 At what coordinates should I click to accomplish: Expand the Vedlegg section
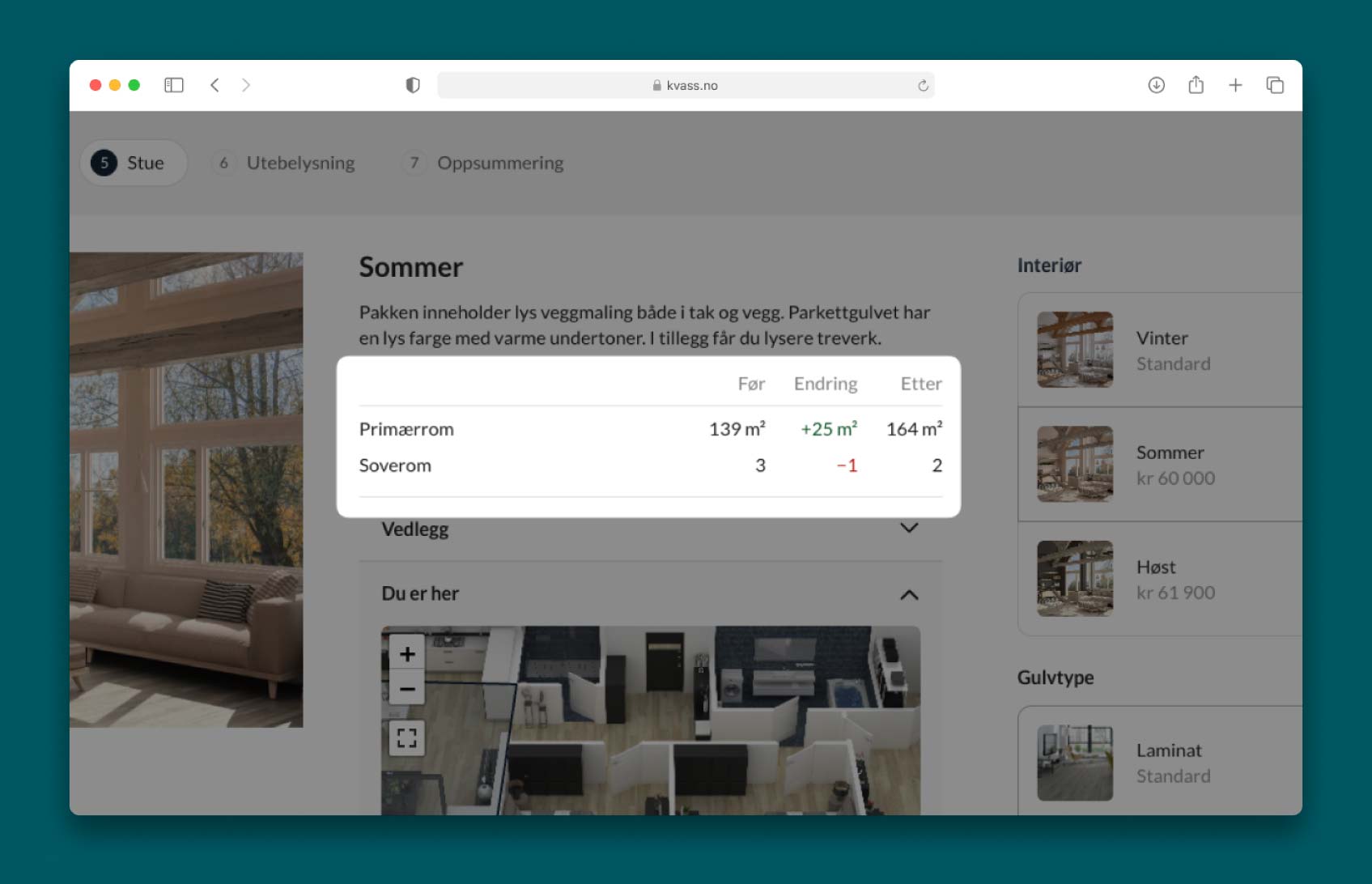coord(909,529)
